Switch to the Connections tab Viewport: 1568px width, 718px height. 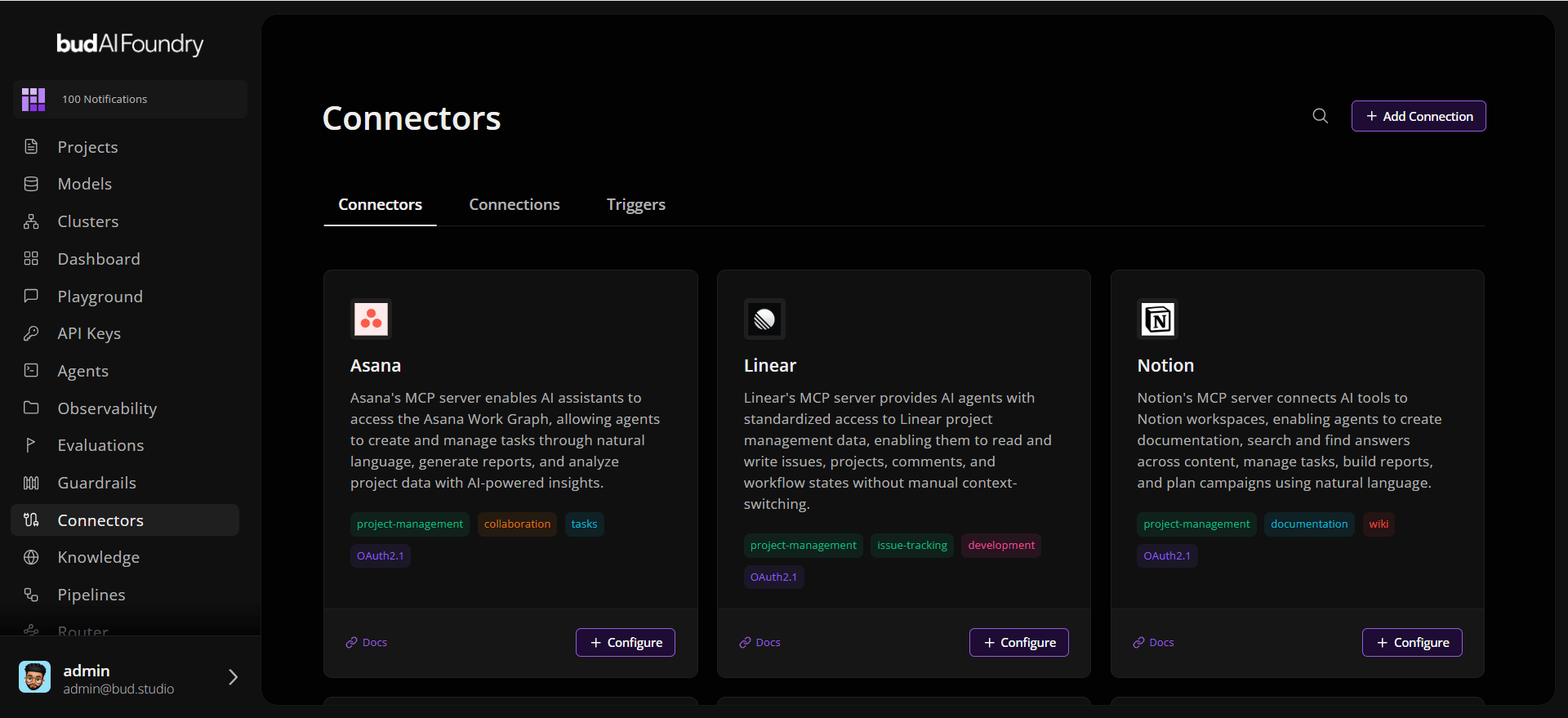point(514,204)
